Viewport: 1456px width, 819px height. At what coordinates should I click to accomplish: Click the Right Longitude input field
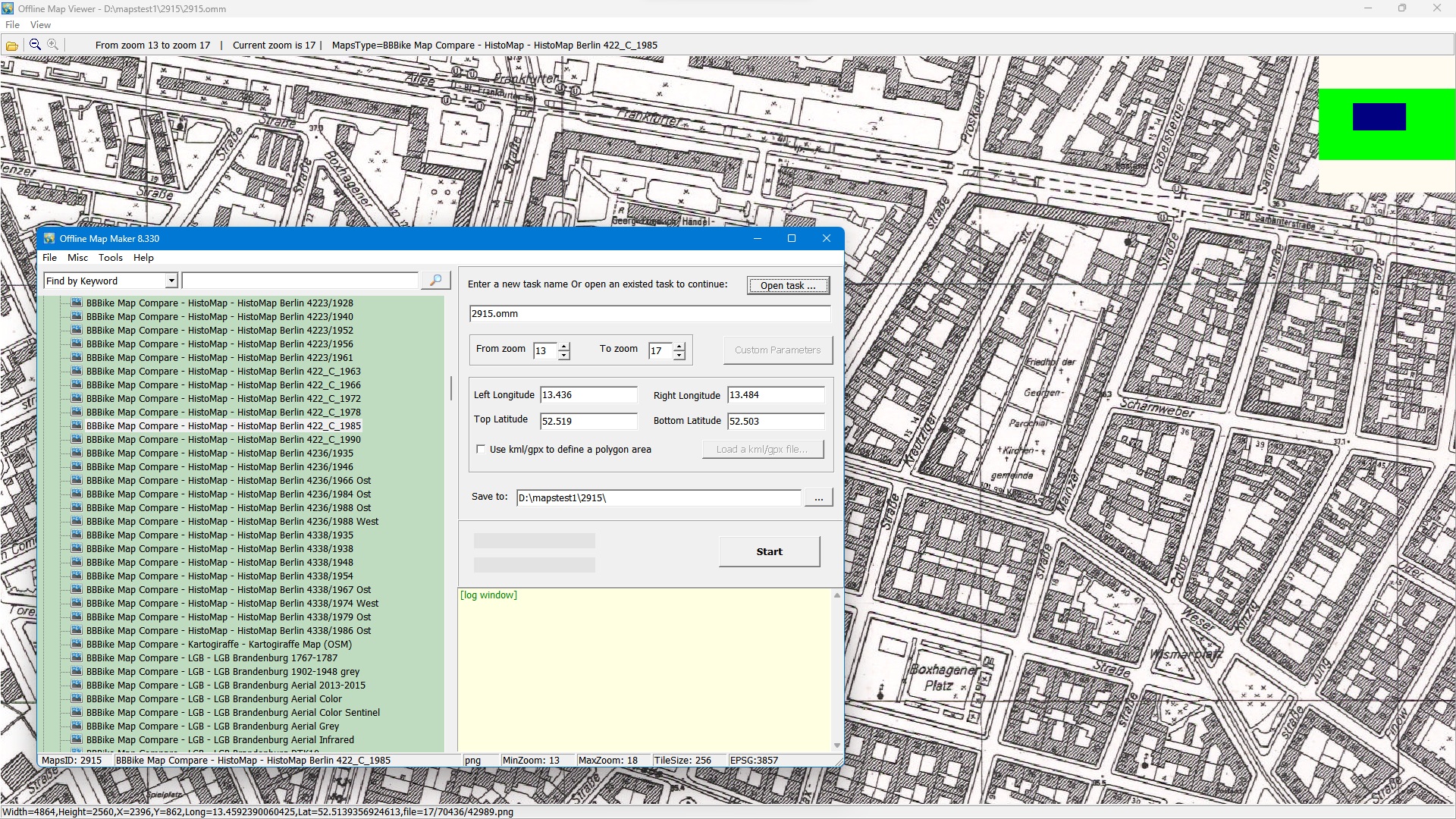tap(776, 395)
